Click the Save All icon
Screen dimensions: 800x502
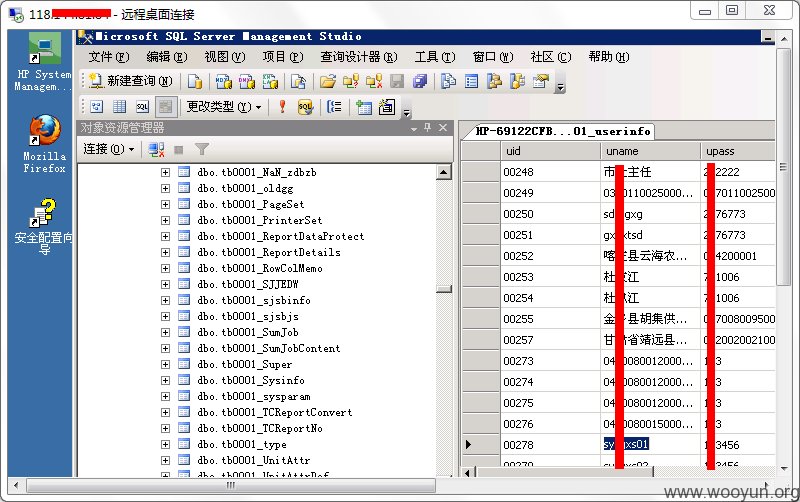(420, 81)
